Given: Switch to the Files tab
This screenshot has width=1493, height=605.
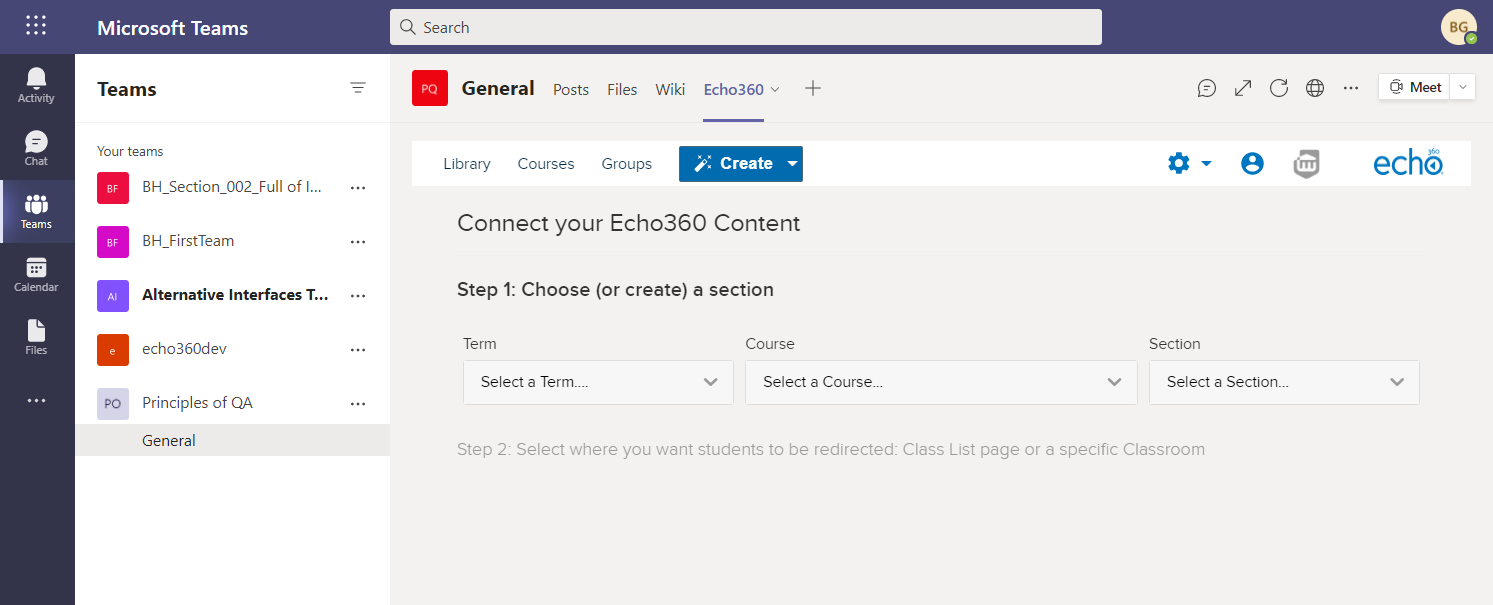Looking at the screenshot, I should (x=622, y=89).
